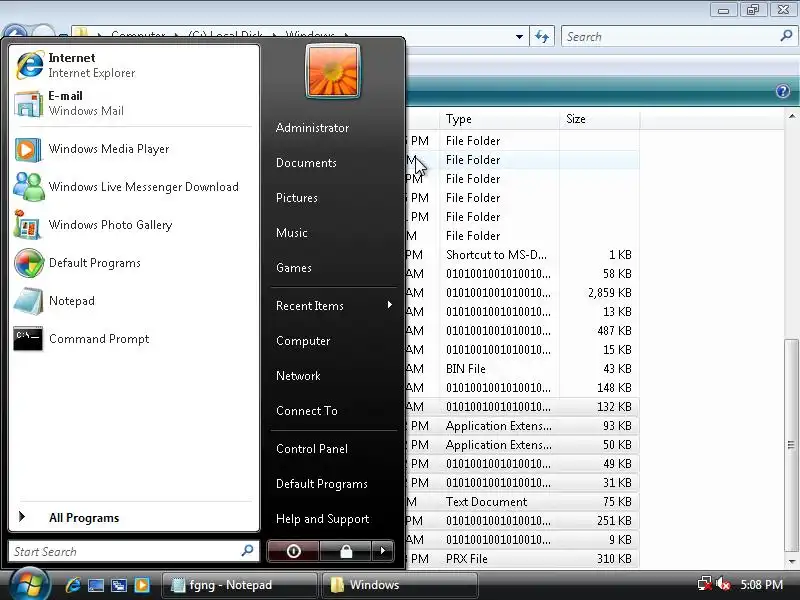Click Switch between windows icon
The width and height of the screenshot is (800, 600).
click(x=119, y=585)
